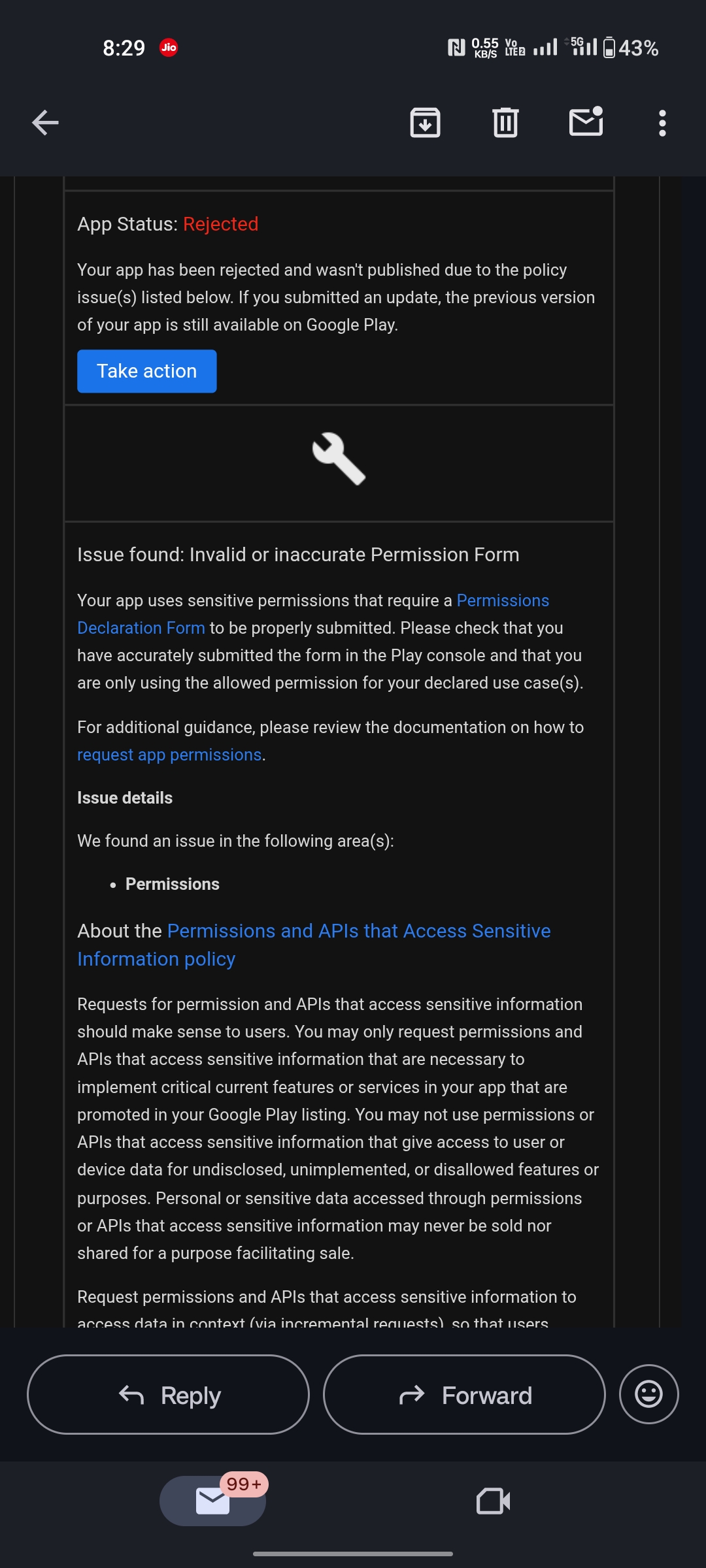Mark the email as unread
Image resolution: width=706 pixels, height=1568 pixels.
click(x=586, y=122)
